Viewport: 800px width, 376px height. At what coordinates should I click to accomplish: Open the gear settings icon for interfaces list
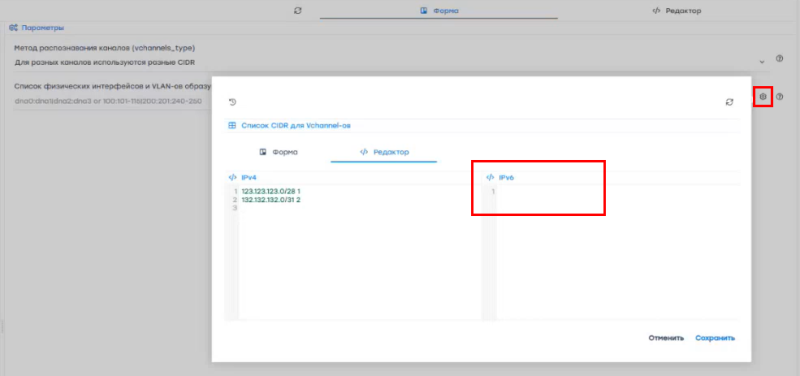pyautogui.click(x=763, y=96)
